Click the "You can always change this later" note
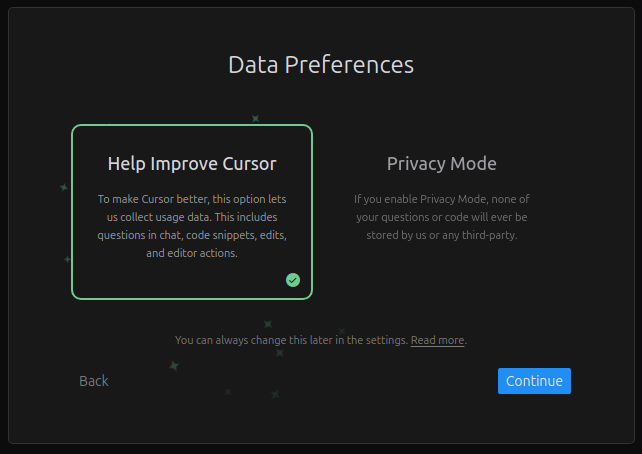 pos(292,340)
